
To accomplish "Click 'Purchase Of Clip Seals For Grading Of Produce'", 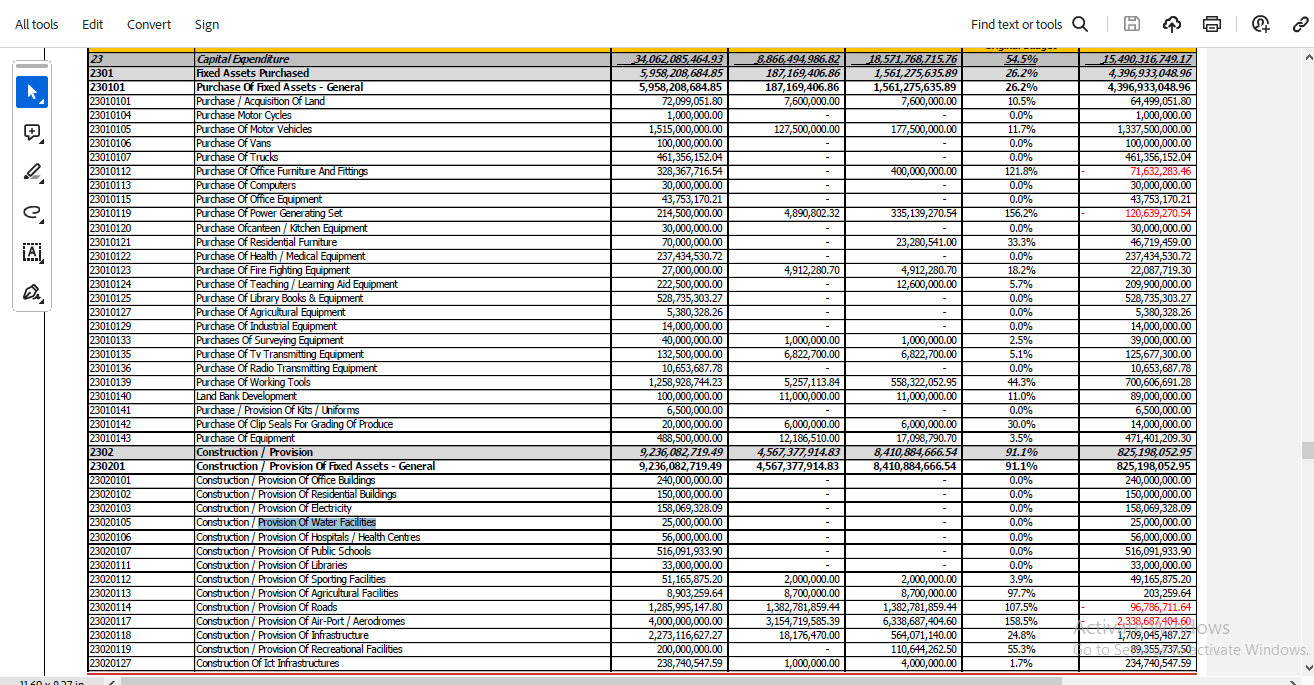I will 295,424.
